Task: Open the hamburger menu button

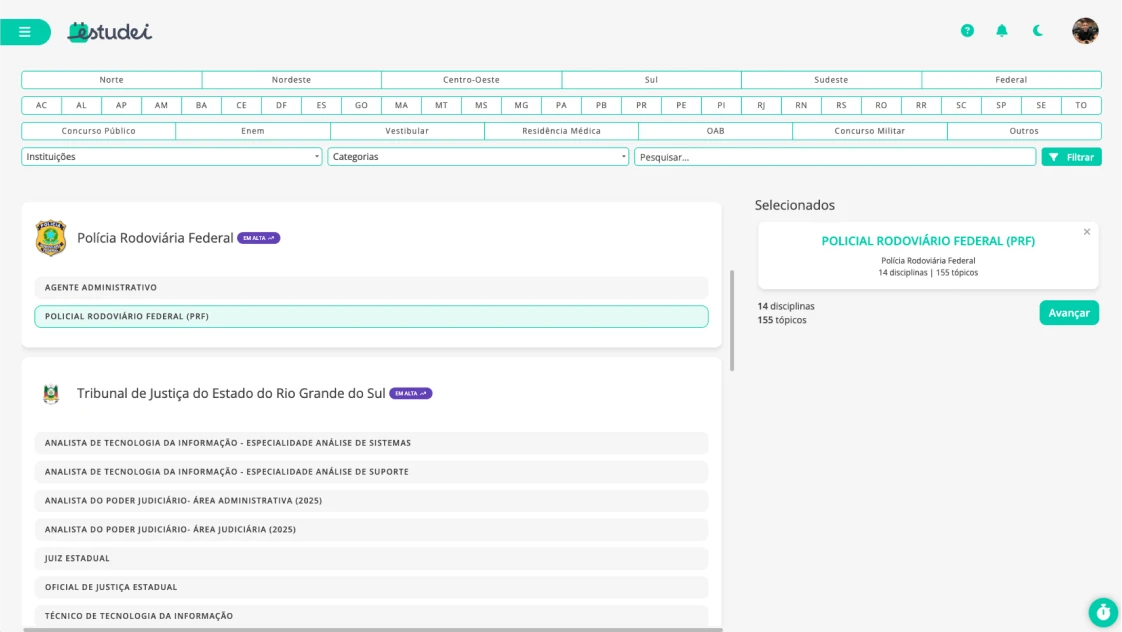Action: [25, 31]
